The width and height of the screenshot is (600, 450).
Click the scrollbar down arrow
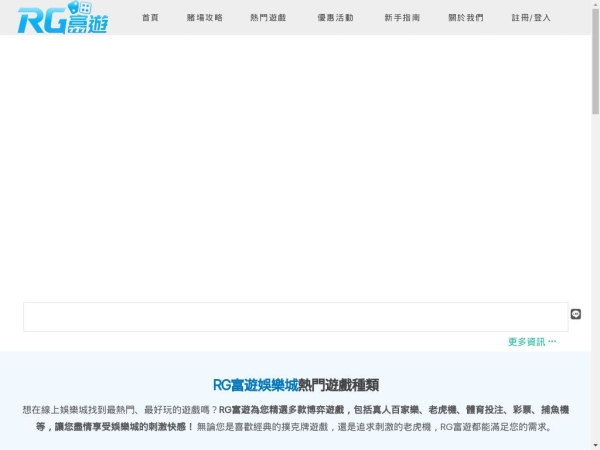click(595, 446)
